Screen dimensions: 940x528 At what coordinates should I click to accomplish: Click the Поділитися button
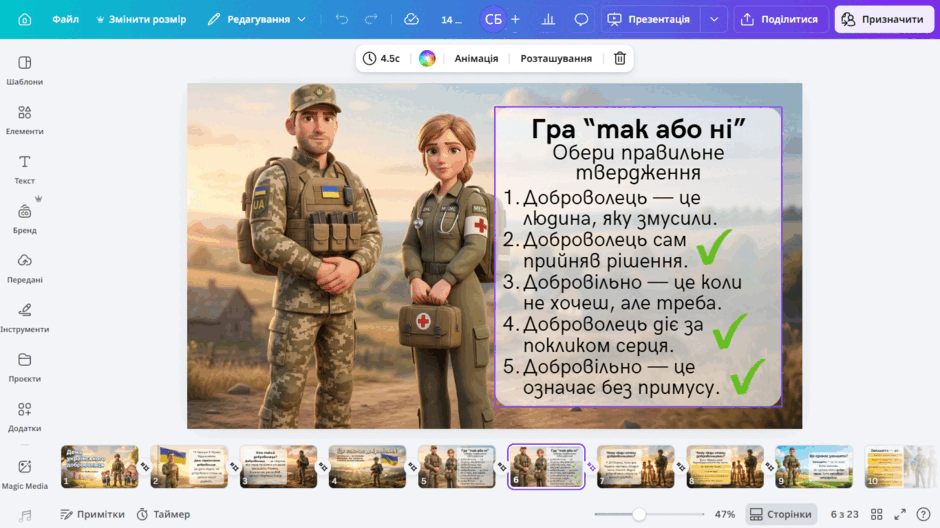780,19
